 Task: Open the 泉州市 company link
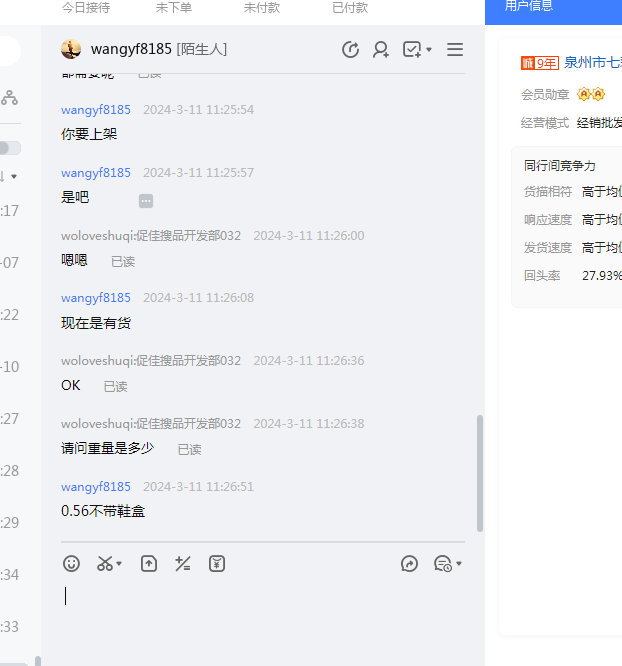pyautogui.click(x=593, y=63)
